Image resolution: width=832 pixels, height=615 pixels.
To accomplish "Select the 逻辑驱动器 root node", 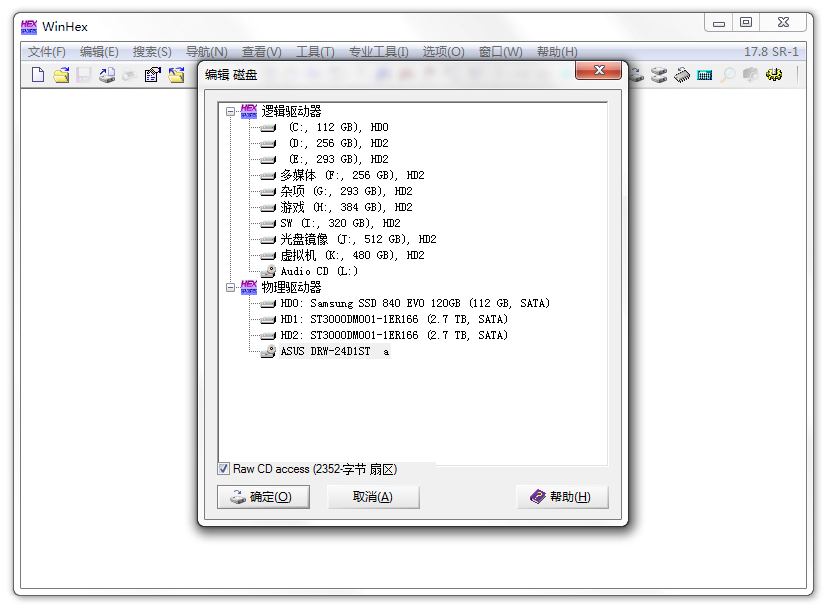I will point(291,111).
